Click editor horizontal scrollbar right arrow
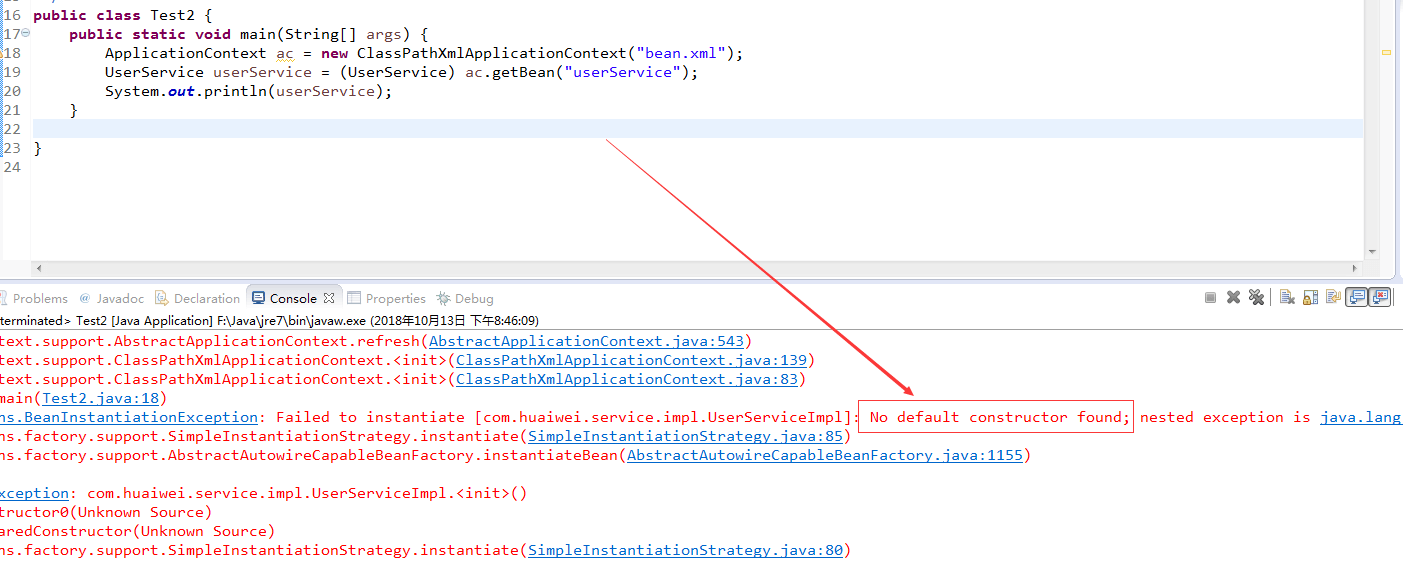The width and height of the screenshot is (1403, 588). coord(1357,268)
